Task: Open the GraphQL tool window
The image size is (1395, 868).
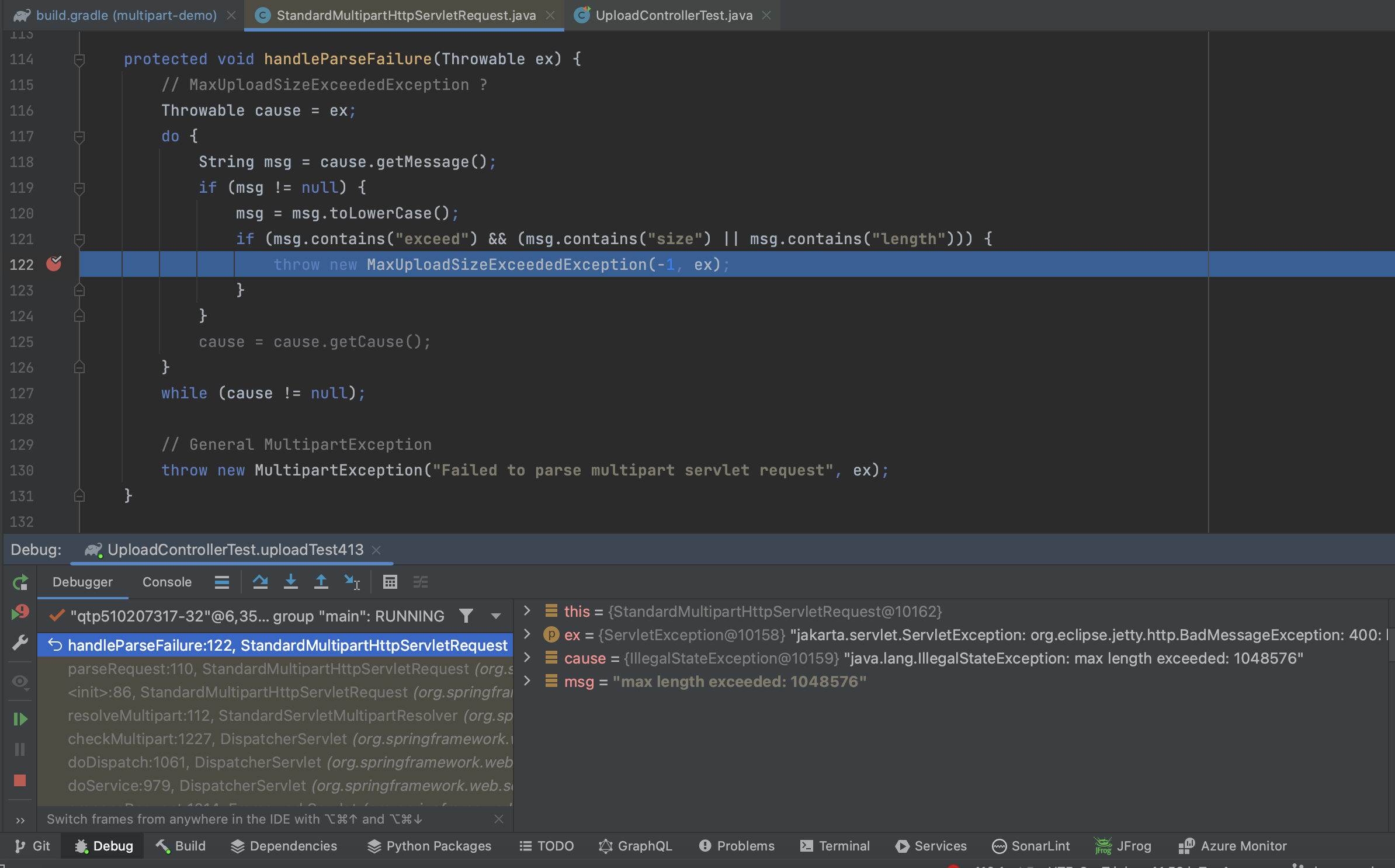Action: (635, 846)
